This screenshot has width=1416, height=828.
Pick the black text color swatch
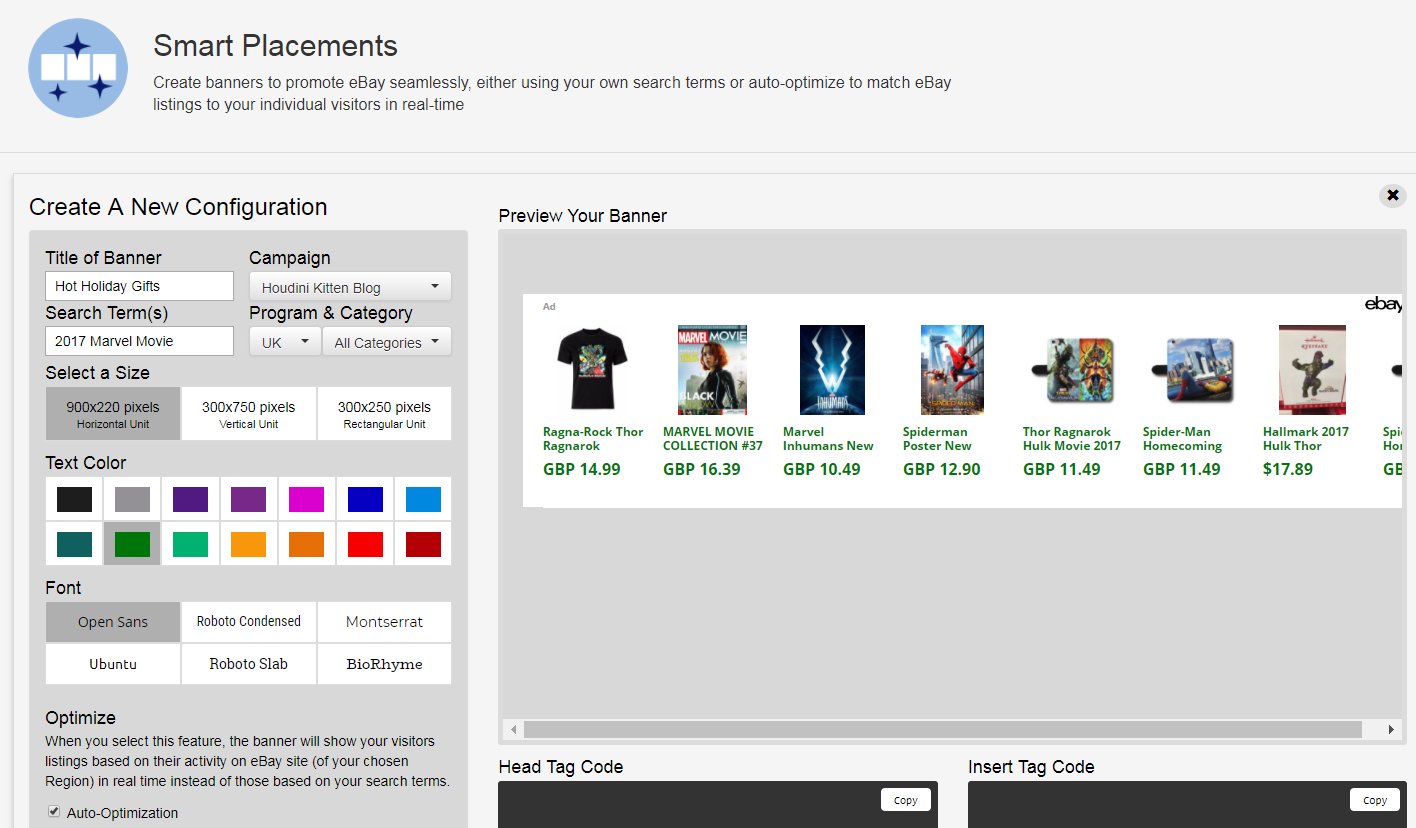(75, 499)
